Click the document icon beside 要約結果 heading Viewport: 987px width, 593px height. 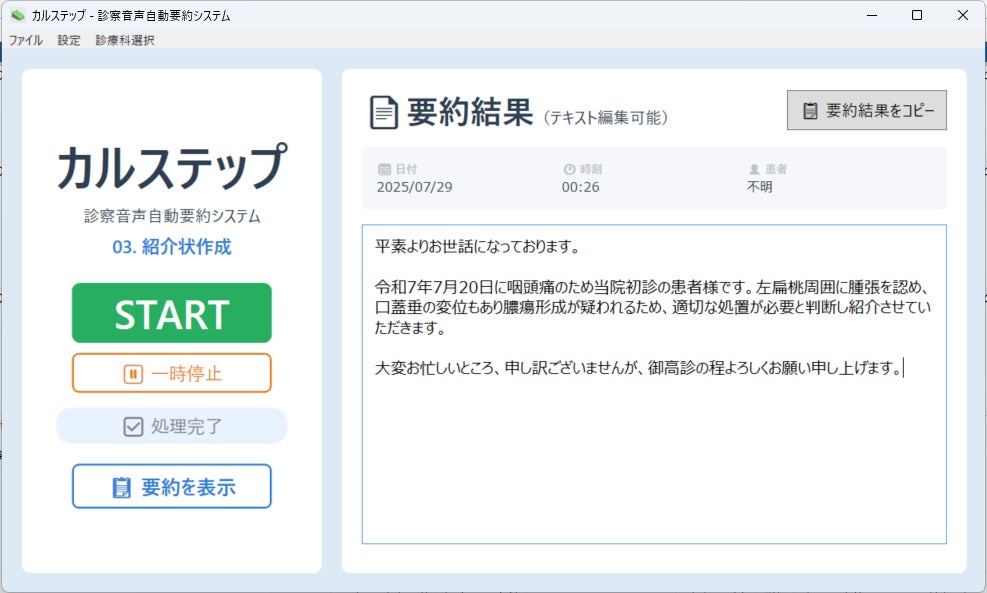pyautogui.click(x=383, y=113)
